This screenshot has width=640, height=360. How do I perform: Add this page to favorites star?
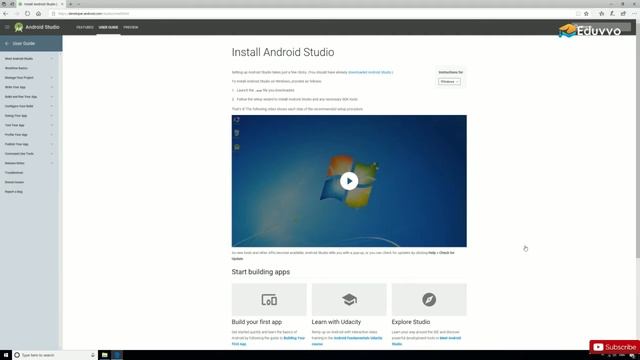(x=587, y=13)
